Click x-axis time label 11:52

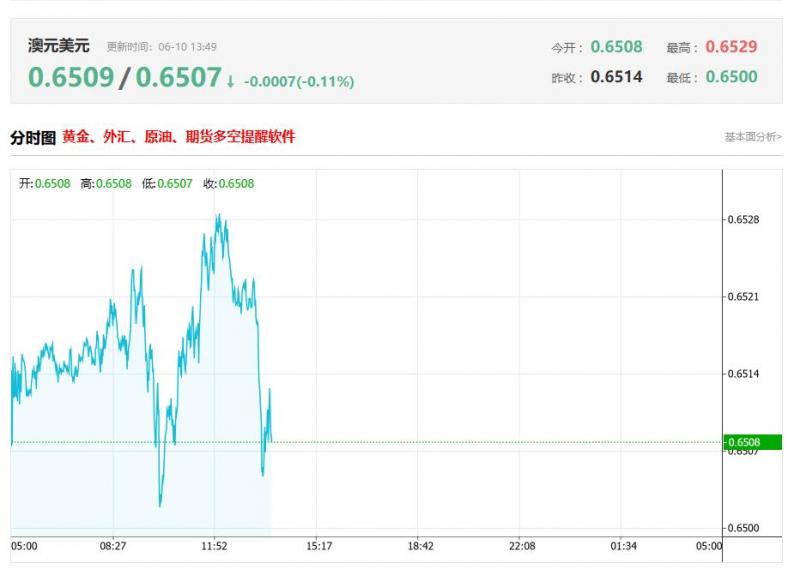(214, 546)
